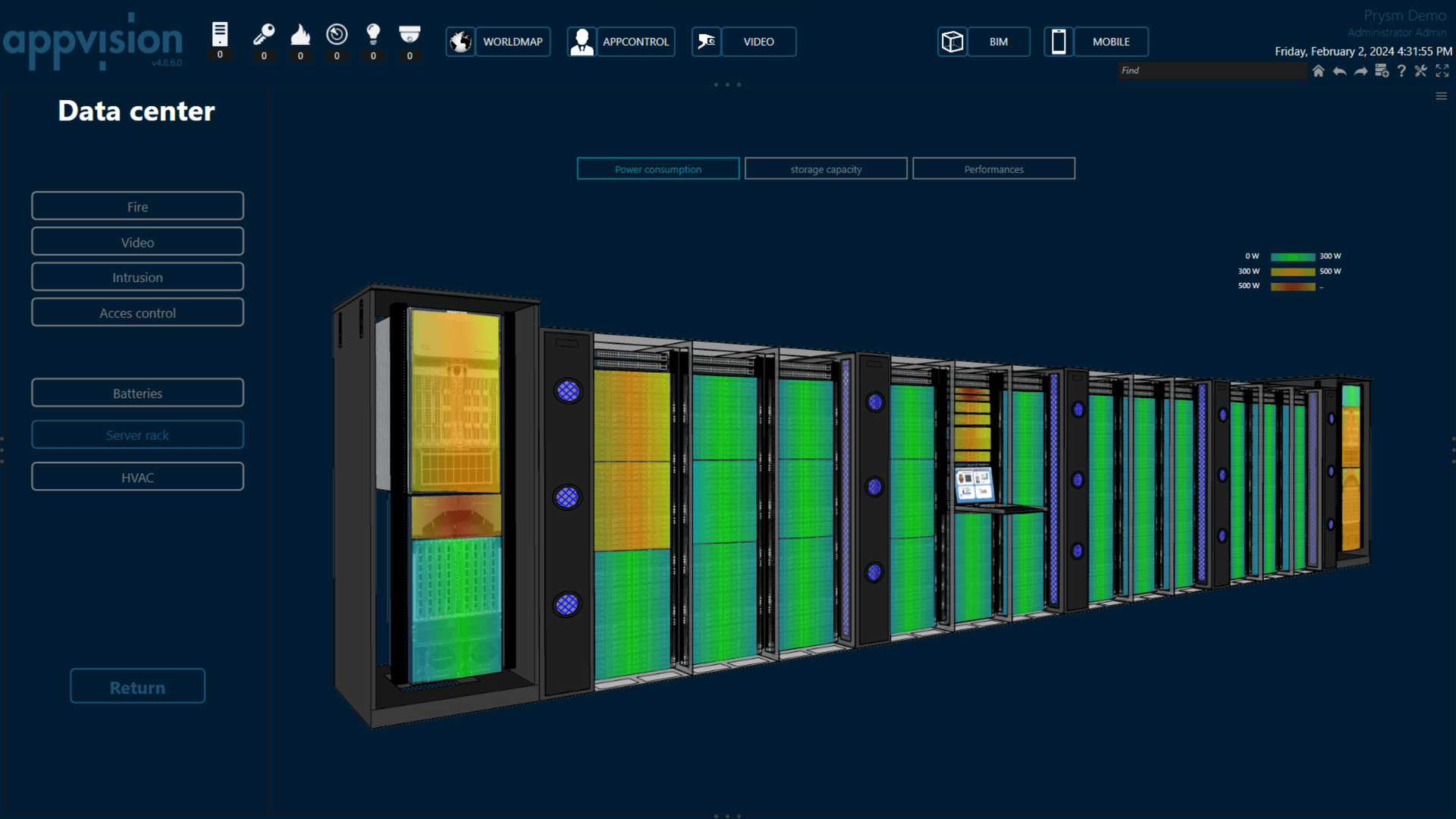Open the tools settings wrench icon

(x=1421, y=71)
